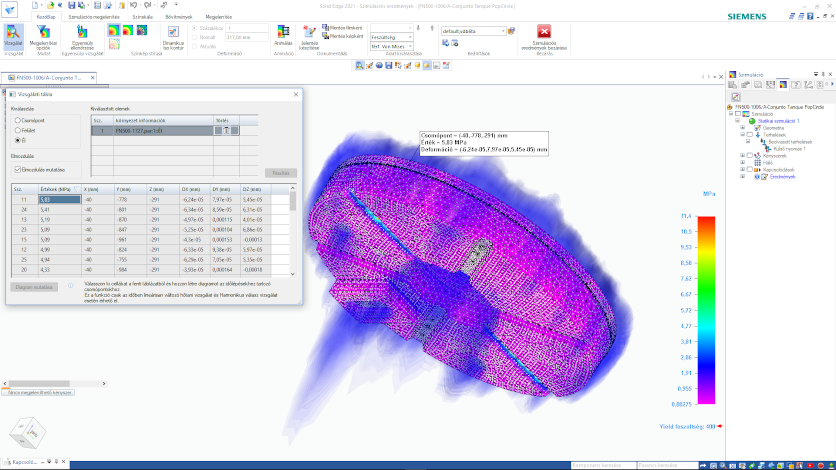Choose the element-based contour style icon
Viewport: 836px width, 470px height.
tap(142, 30)
